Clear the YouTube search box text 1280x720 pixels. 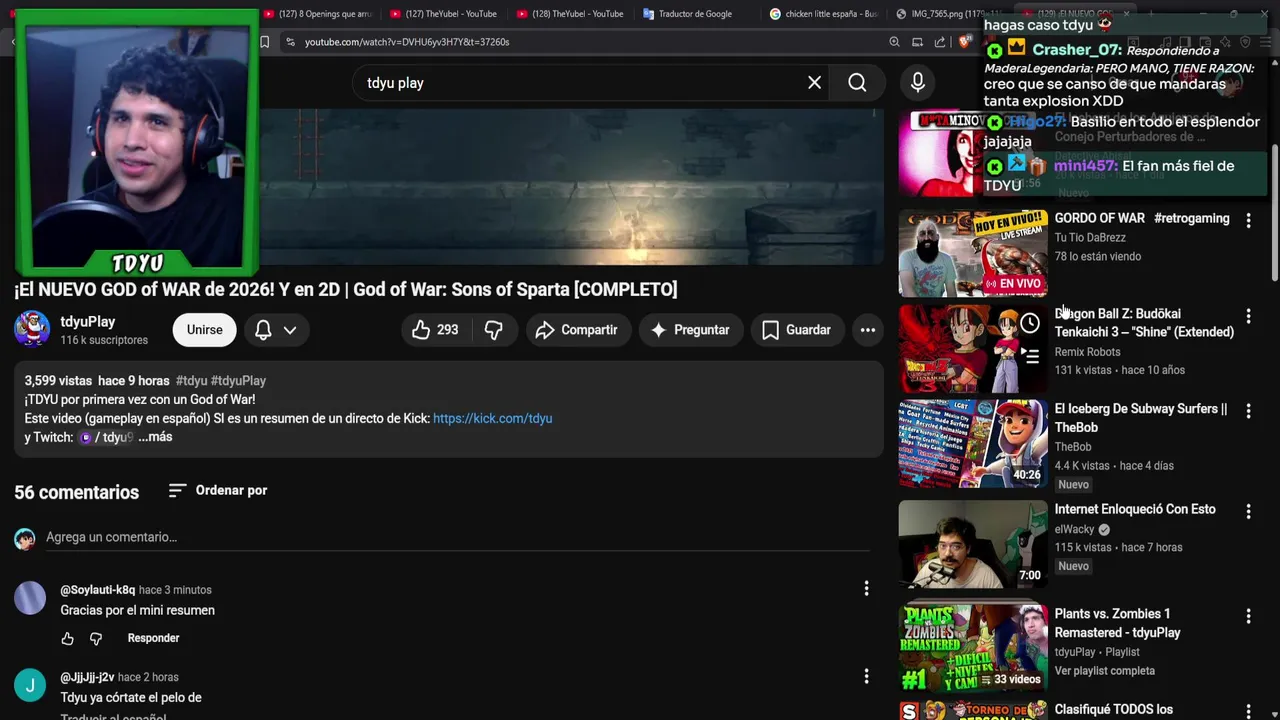click(x=814, y=83)
